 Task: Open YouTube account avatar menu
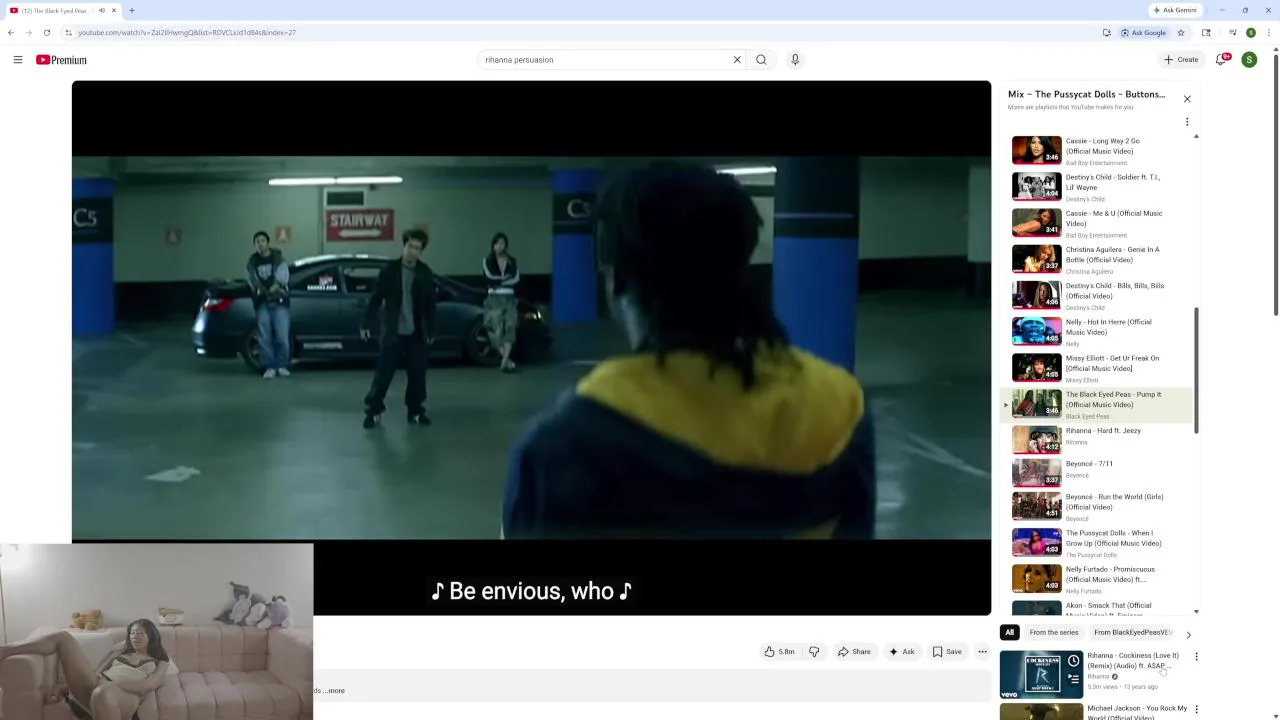pos(1249,60)
